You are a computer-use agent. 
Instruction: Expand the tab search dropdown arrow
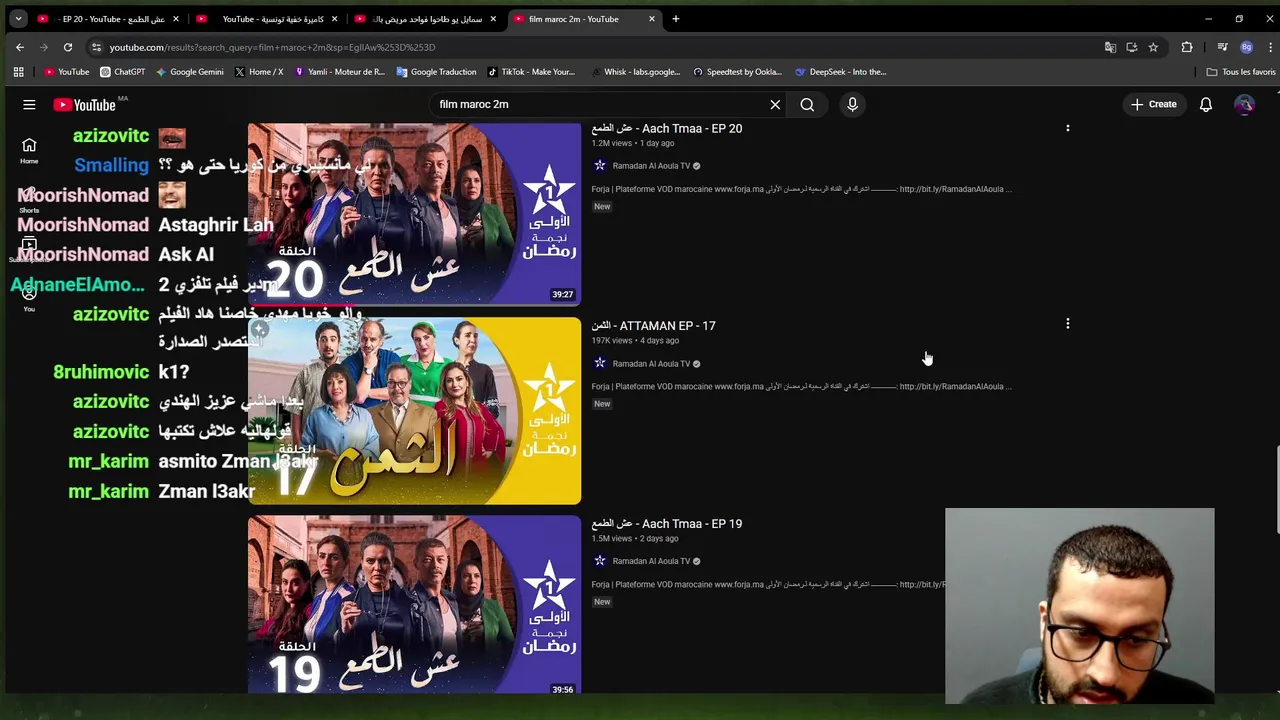[x=18, y=19]
